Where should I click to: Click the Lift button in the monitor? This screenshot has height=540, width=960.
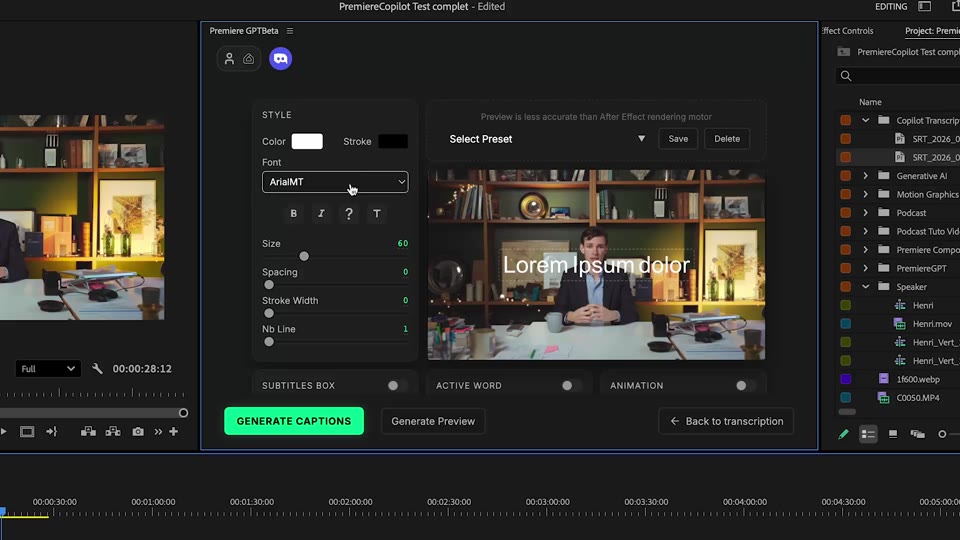88,432
